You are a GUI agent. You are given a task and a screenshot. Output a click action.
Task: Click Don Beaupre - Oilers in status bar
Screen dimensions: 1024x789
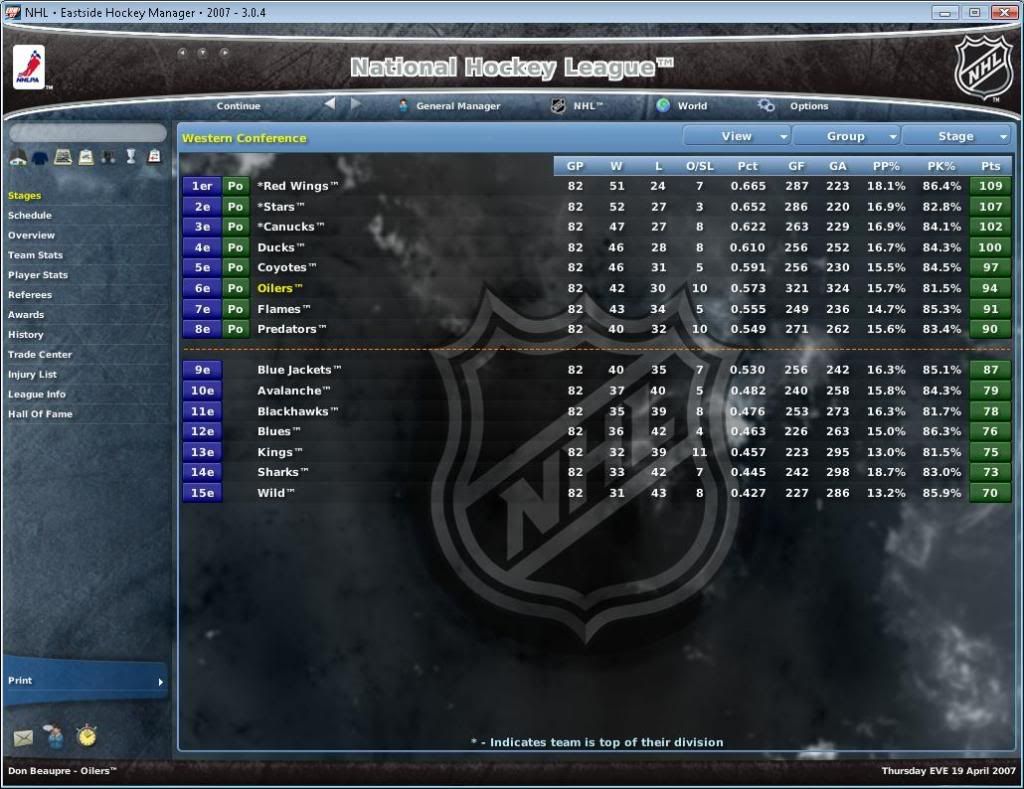pyautogui.click(x=62, y=771)
